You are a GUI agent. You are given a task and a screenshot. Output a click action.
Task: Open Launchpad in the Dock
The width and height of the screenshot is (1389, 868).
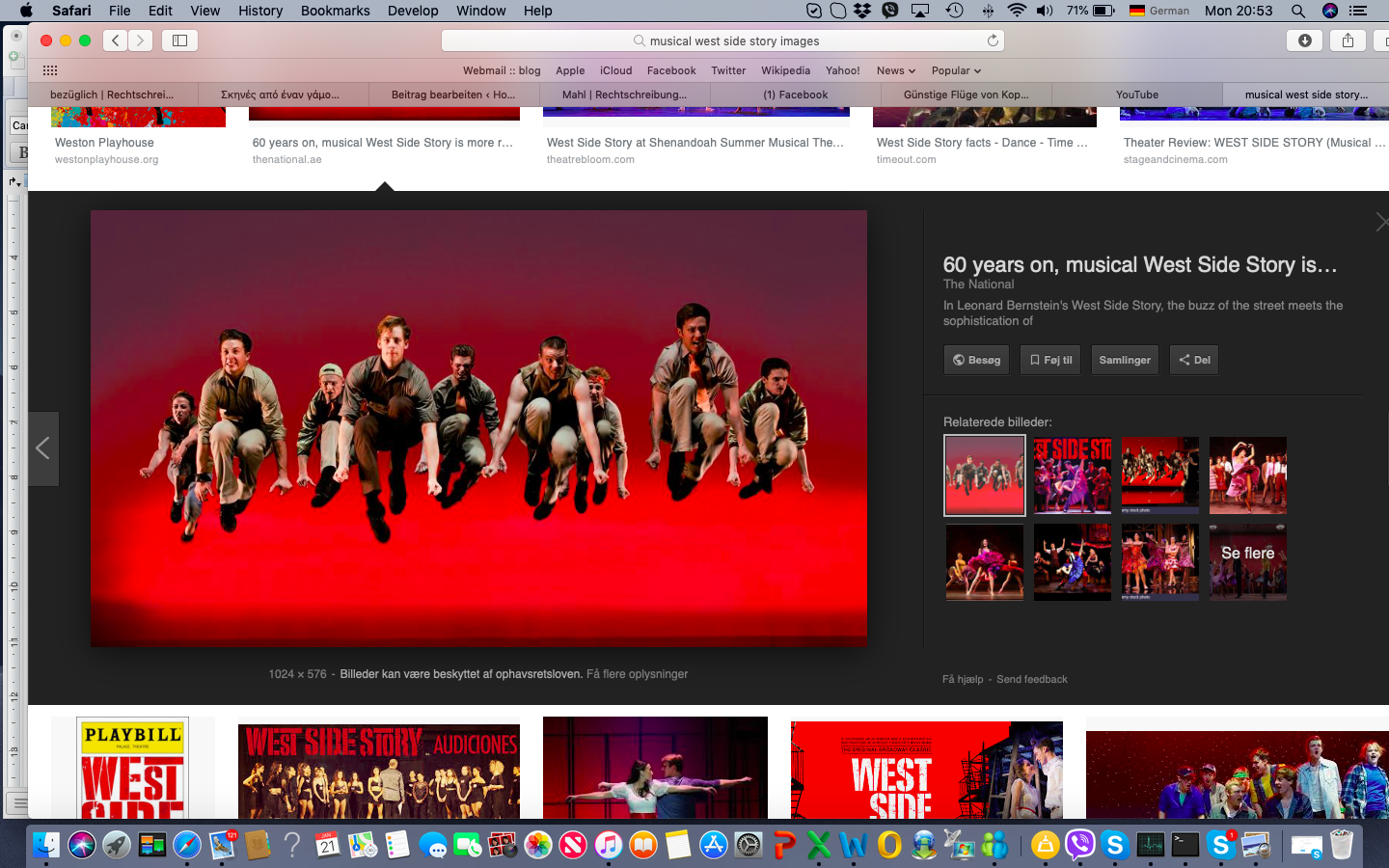[117, 845]
